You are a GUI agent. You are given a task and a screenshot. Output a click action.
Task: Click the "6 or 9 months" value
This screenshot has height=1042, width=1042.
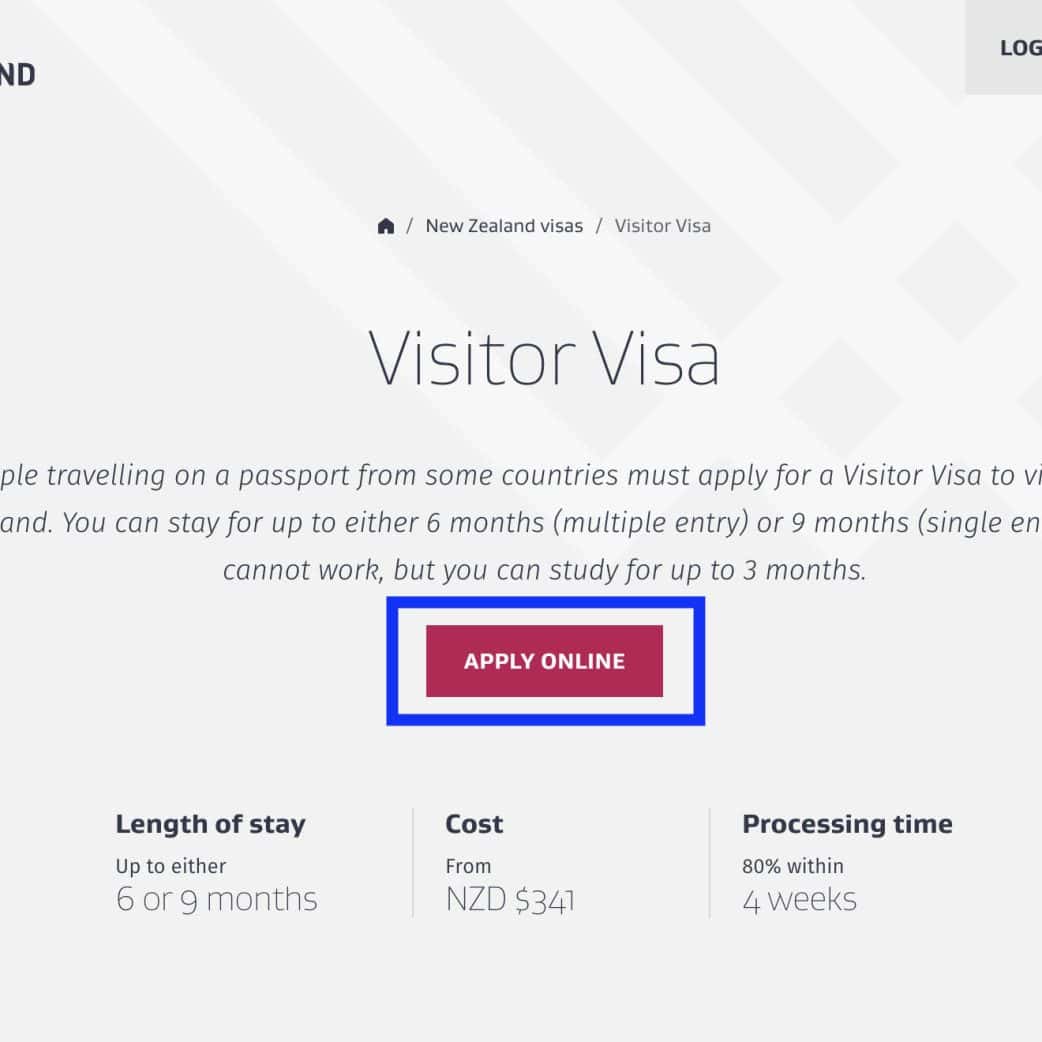(216, 899)
